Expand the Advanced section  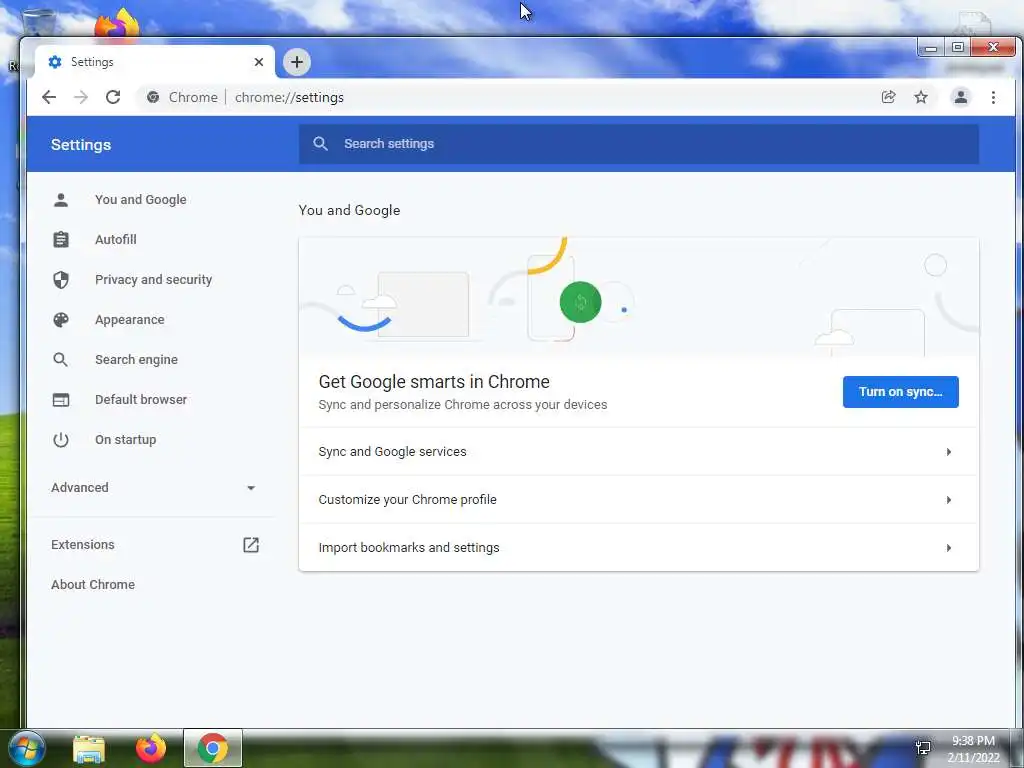tap(152, 488)
